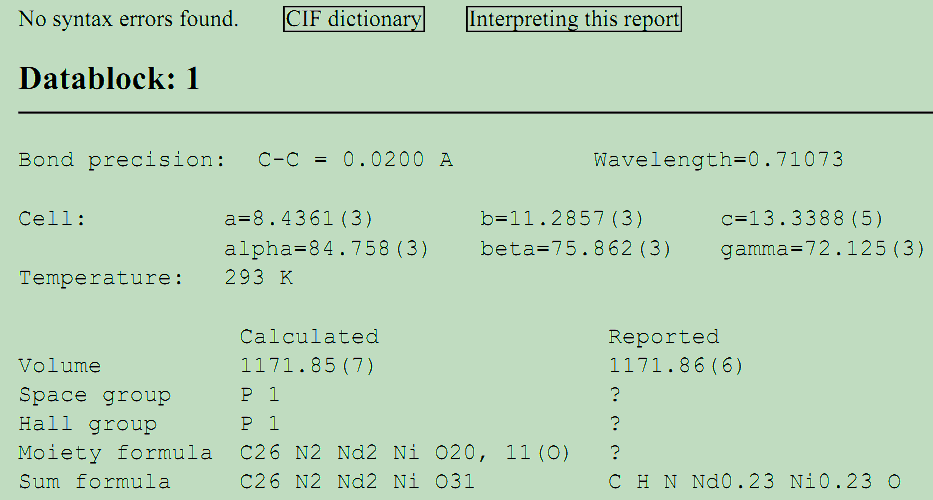The image size is (933, 500).
Task: Click the Wavelength=0.71073 text
Action: pyautogui.click(x=718, y=160)
